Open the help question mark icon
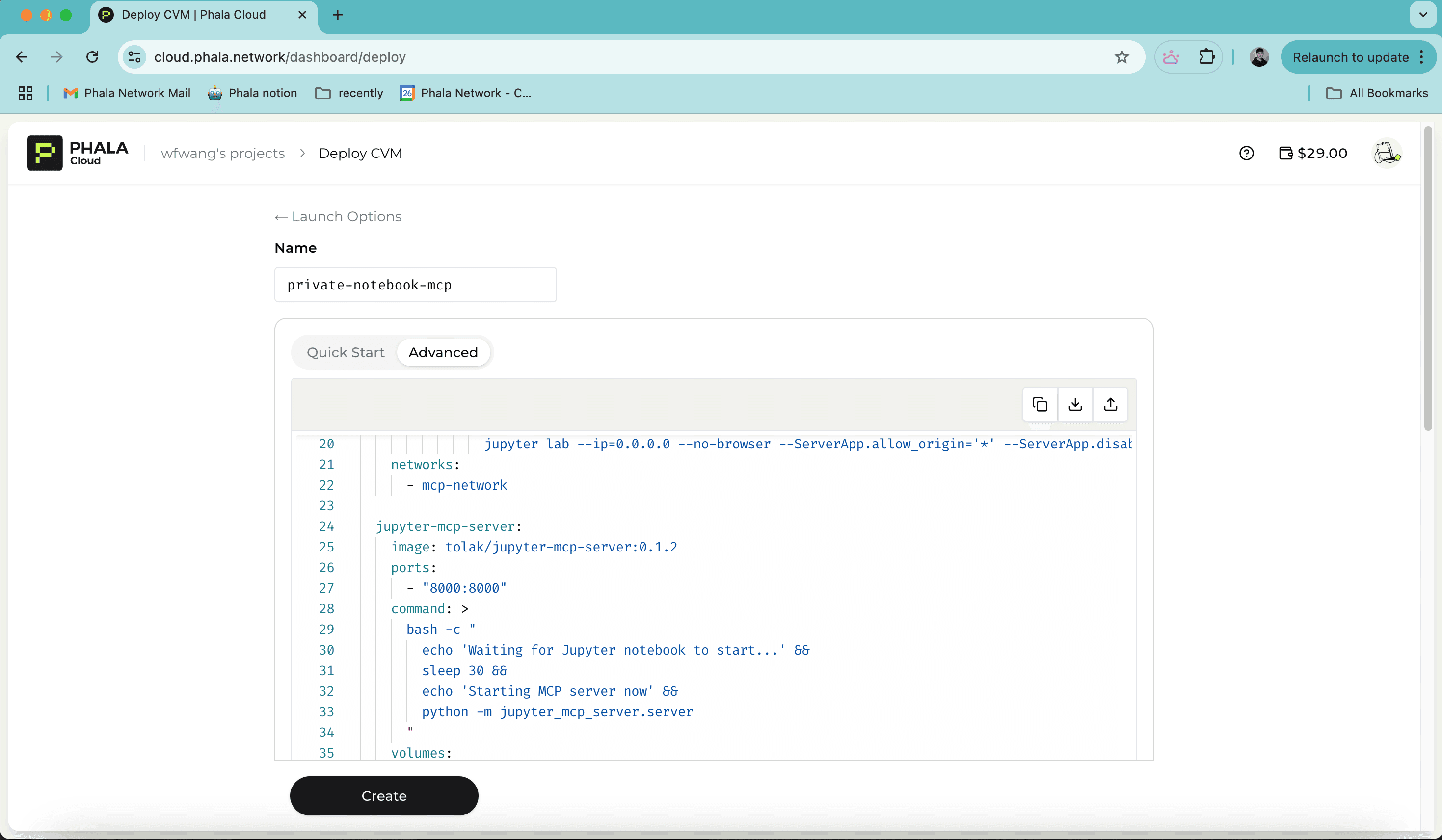Screen dimensions: 1442x840 pos(1246,154)
